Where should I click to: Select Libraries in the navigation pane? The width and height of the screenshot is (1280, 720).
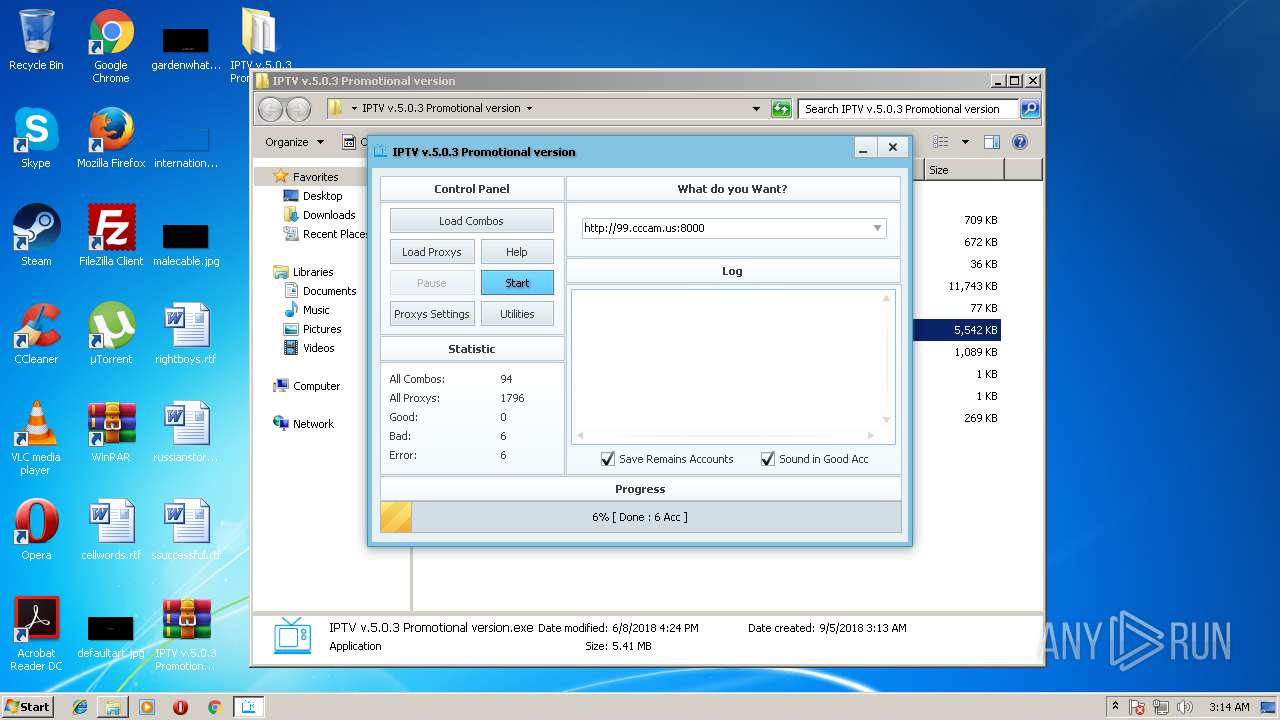303,272
